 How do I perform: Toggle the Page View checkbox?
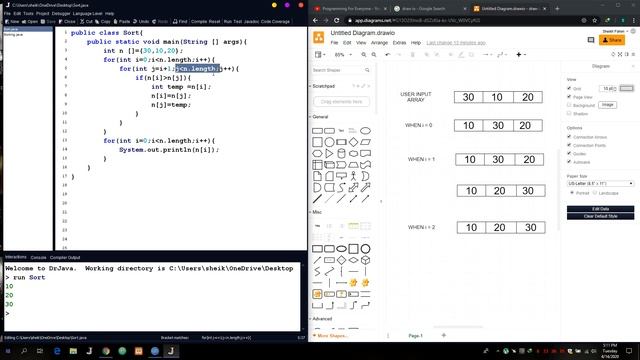pyautogui.click(x=569, y=97)
